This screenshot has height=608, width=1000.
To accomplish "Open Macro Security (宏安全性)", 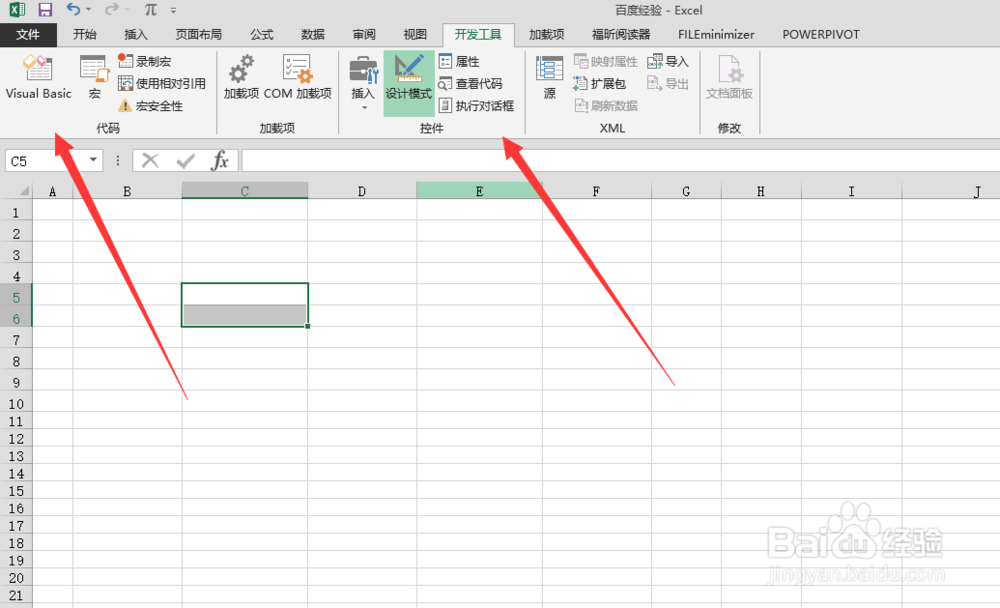I will point(151,106).
